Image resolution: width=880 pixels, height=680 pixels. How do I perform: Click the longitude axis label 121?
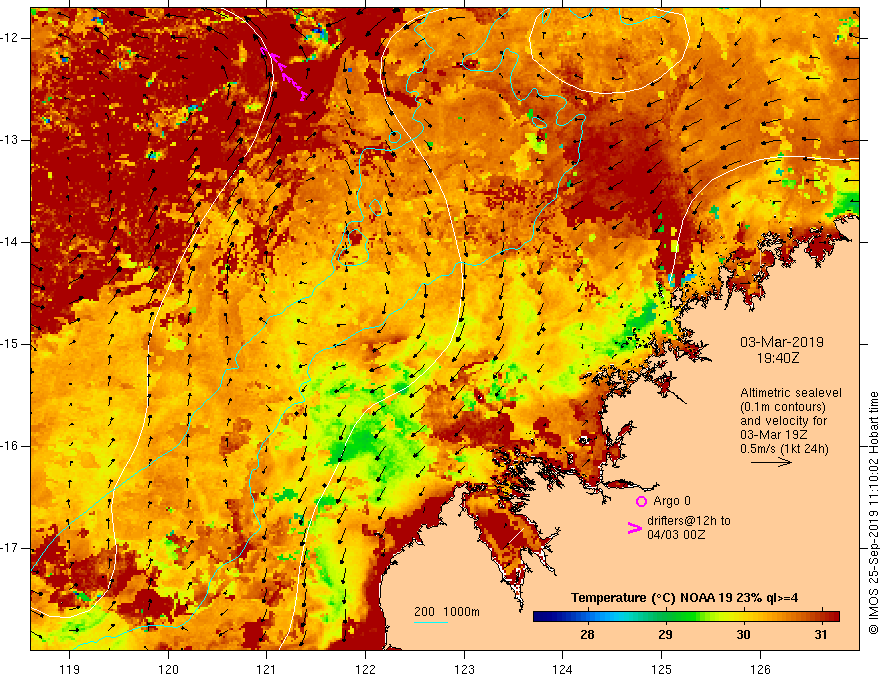pyautogui.click(x=267, y=669)
